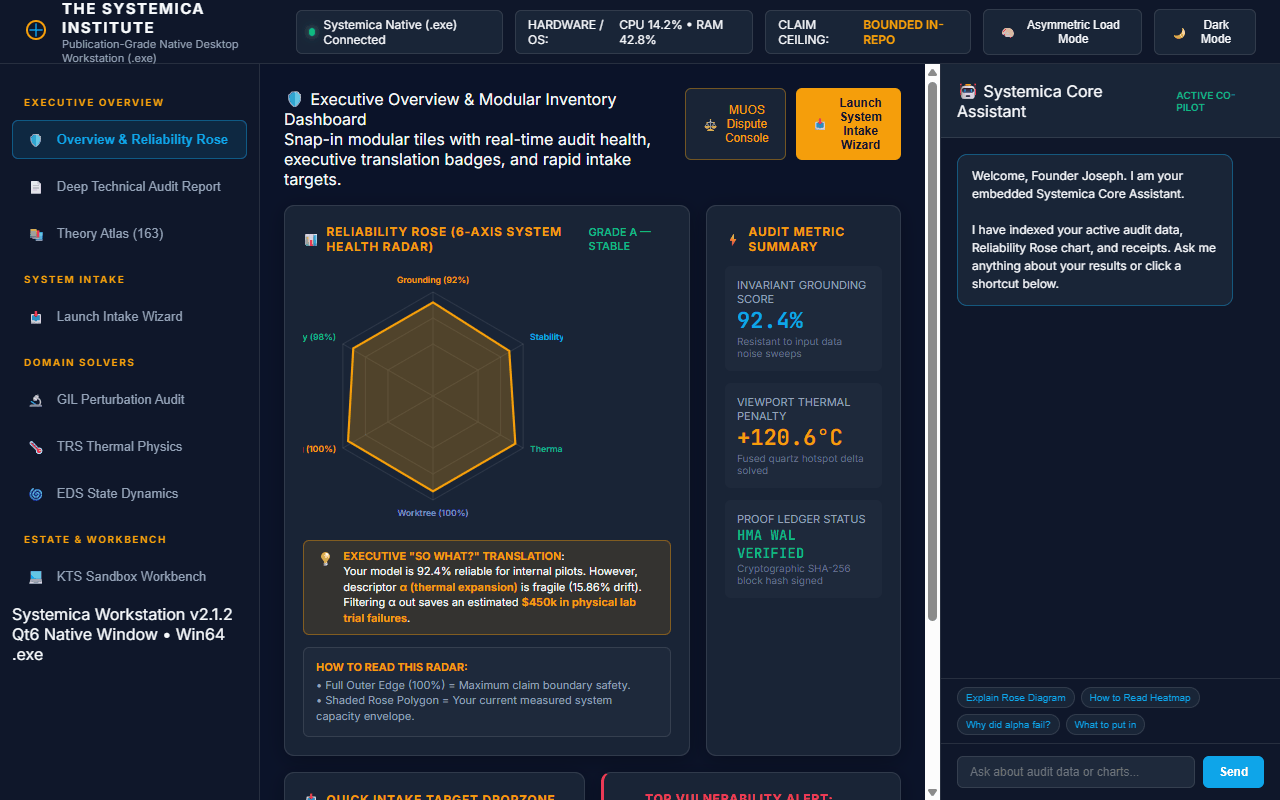This screenshot has height=800, width=1280.
Task: Click the moon icon in Dark Mode
Action: click(x=1179, y=32)
